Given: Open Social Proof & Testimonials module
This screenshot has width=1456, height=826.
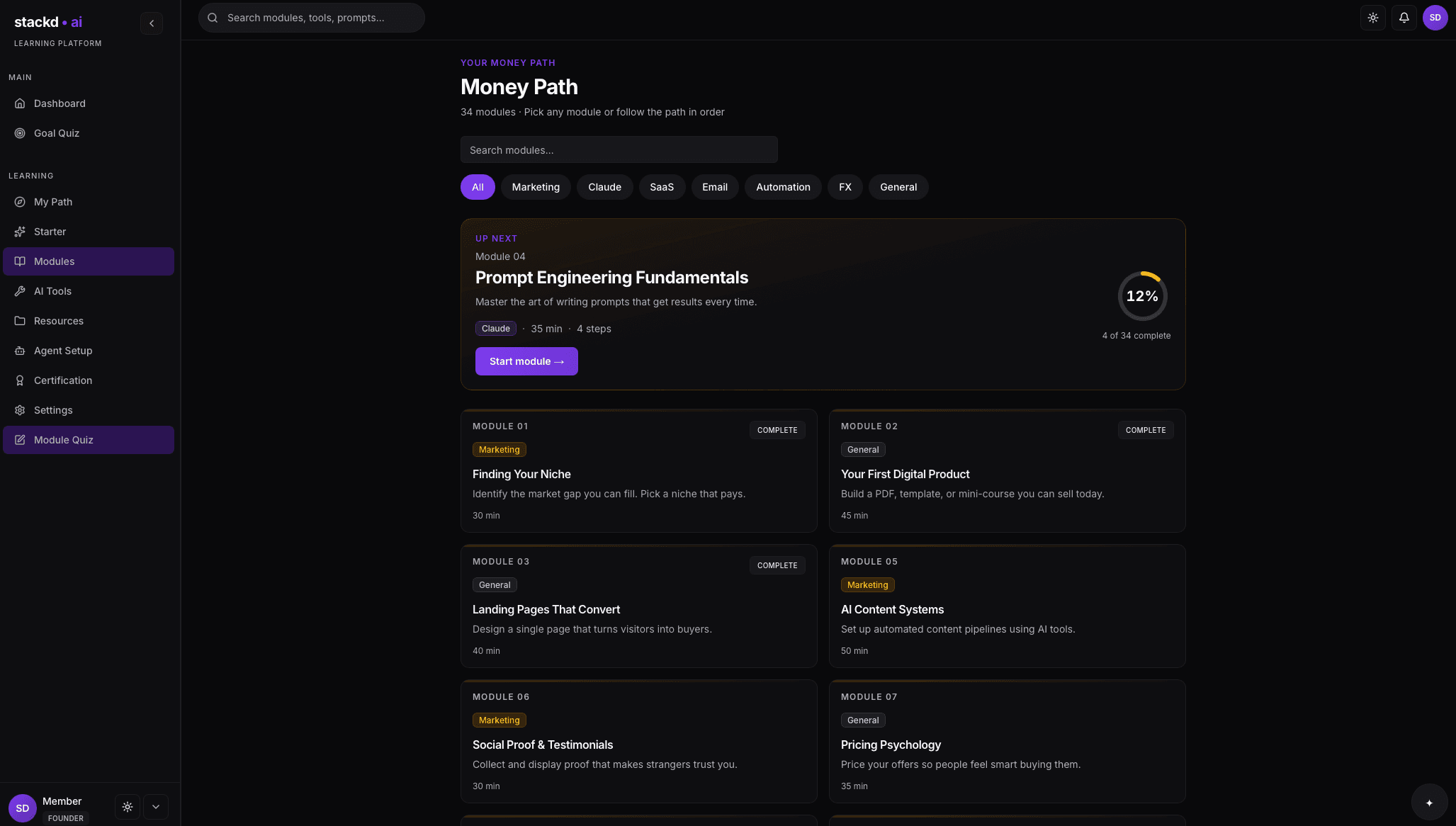Looking at the screenshot, I should tap(639, 741).
